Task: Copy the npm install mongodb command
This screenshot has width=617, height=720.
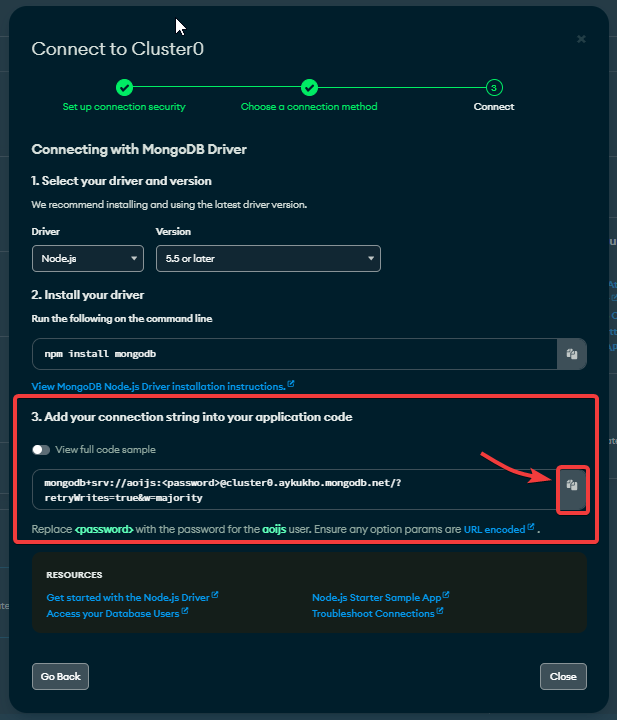Action: [572, 354]
